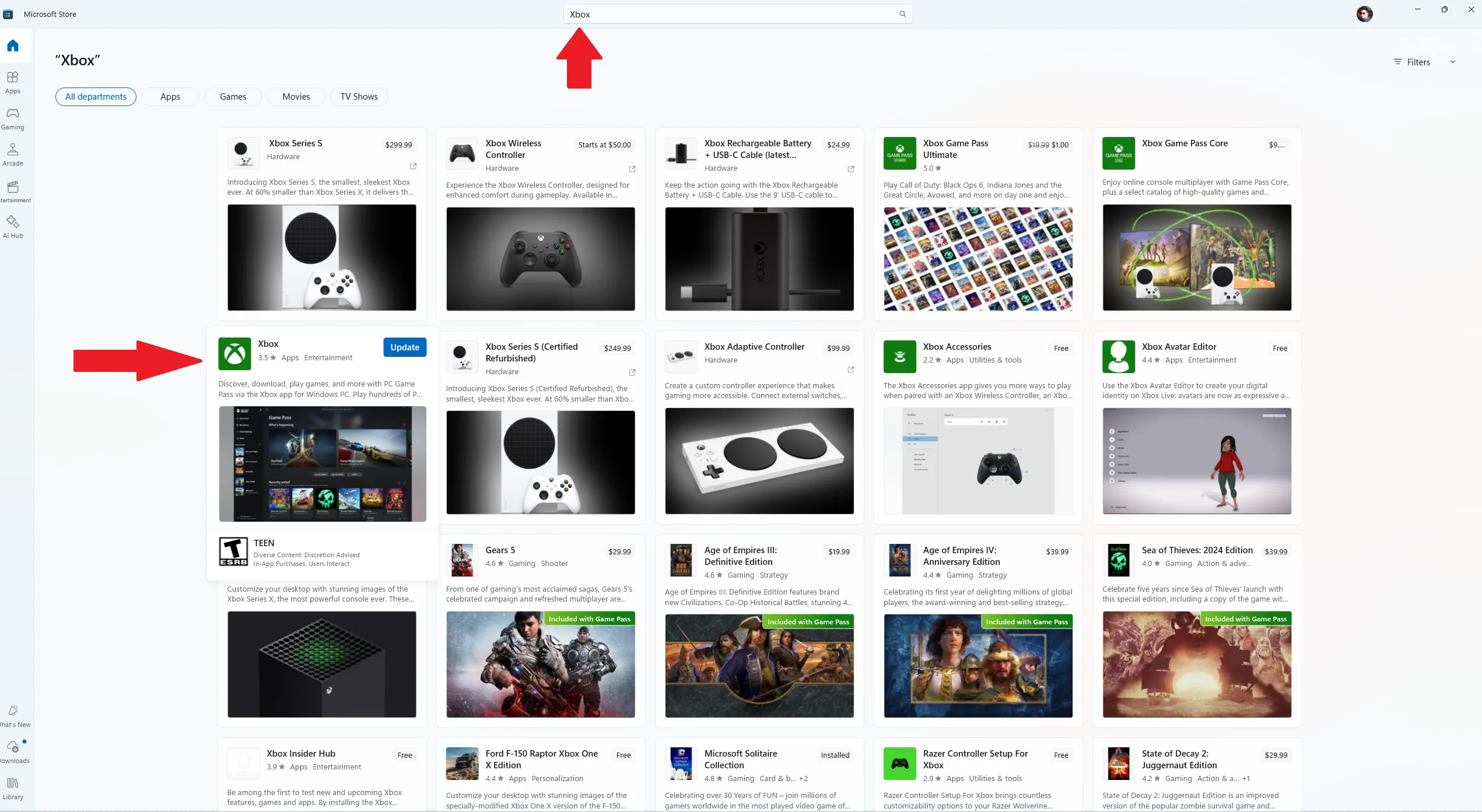Click the search magnifier icon
The width and height of the screenshot is (1482, 812).
point(902,14)
